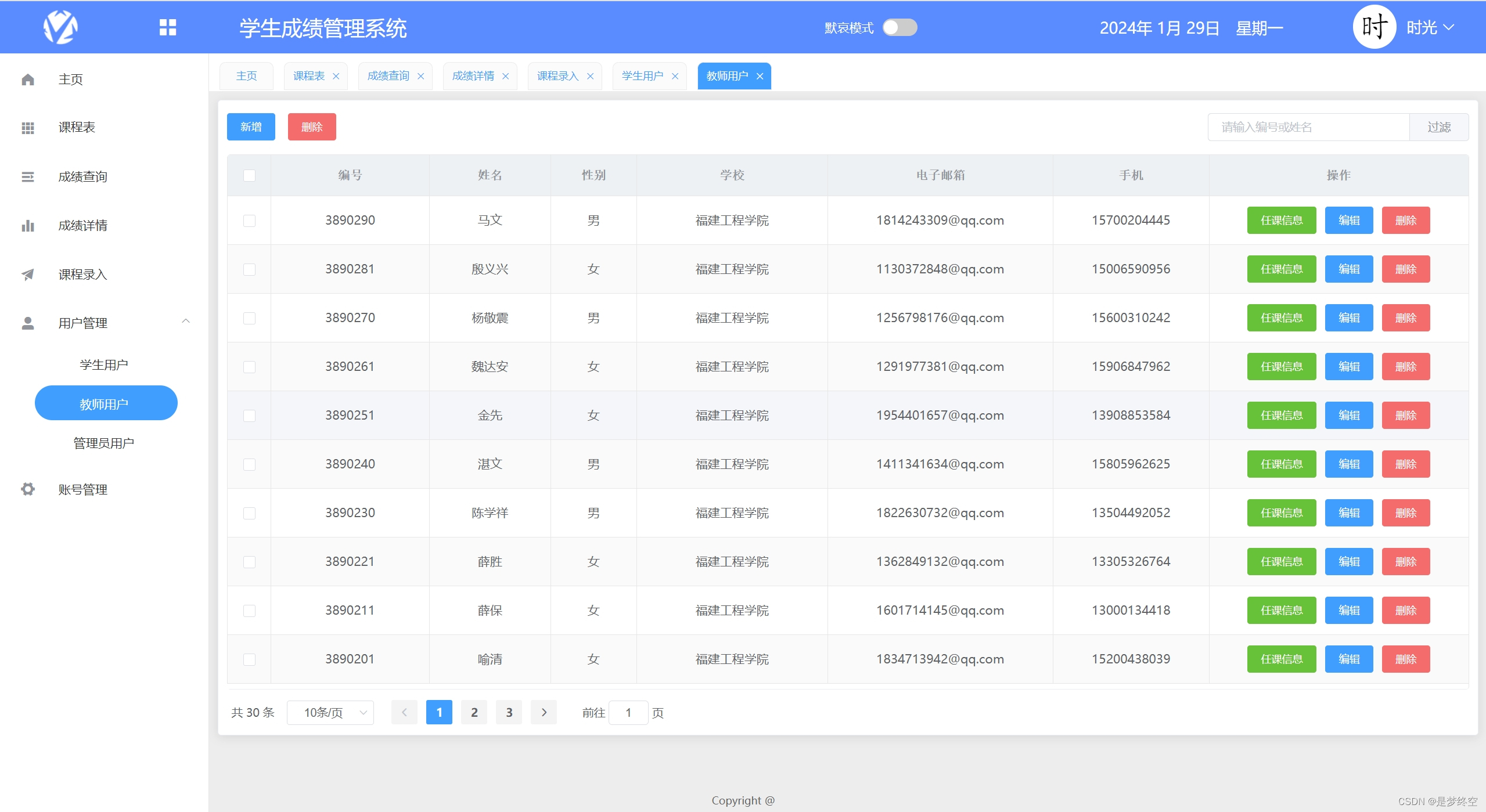Click the person icon beside 用户管理
Image resolution: width=1486 pixels, height=812 pixels.
[28, 323]
